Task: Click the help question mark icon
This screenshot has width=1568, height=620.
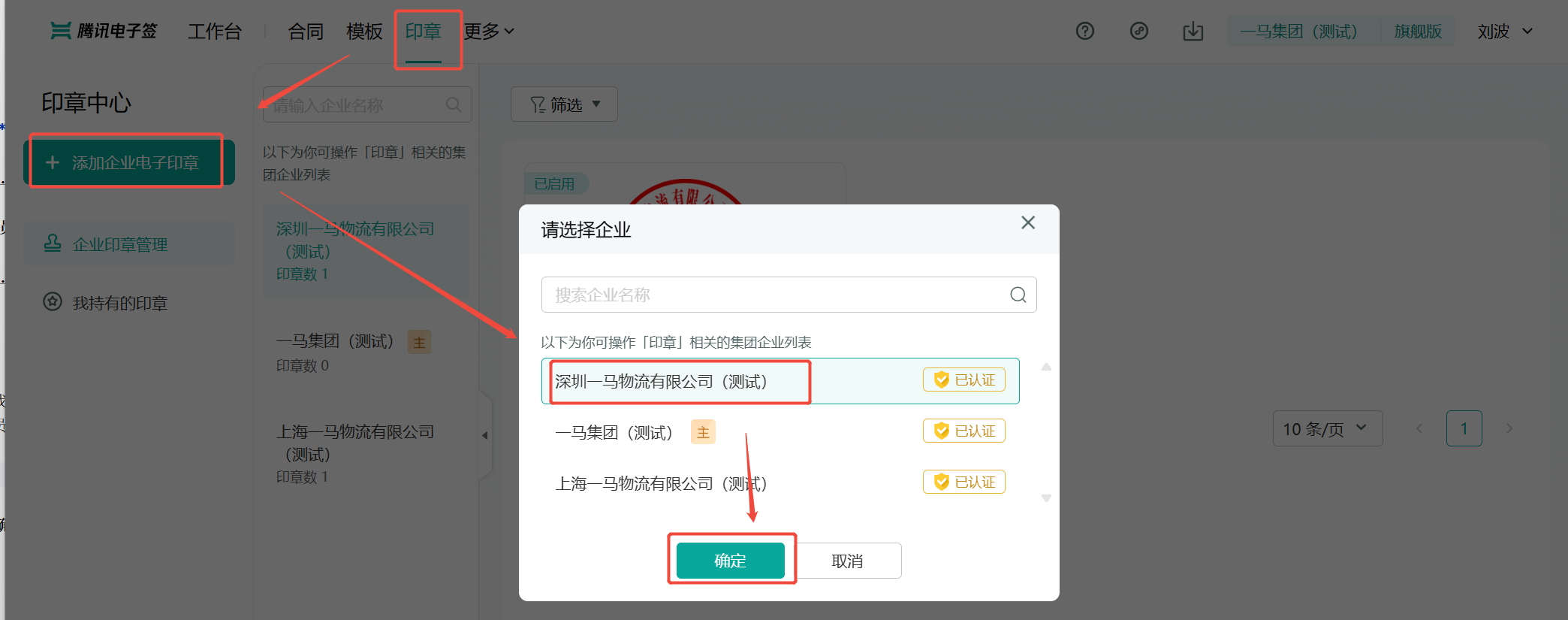Action: pyautogui.click(x=1084, y=31)
